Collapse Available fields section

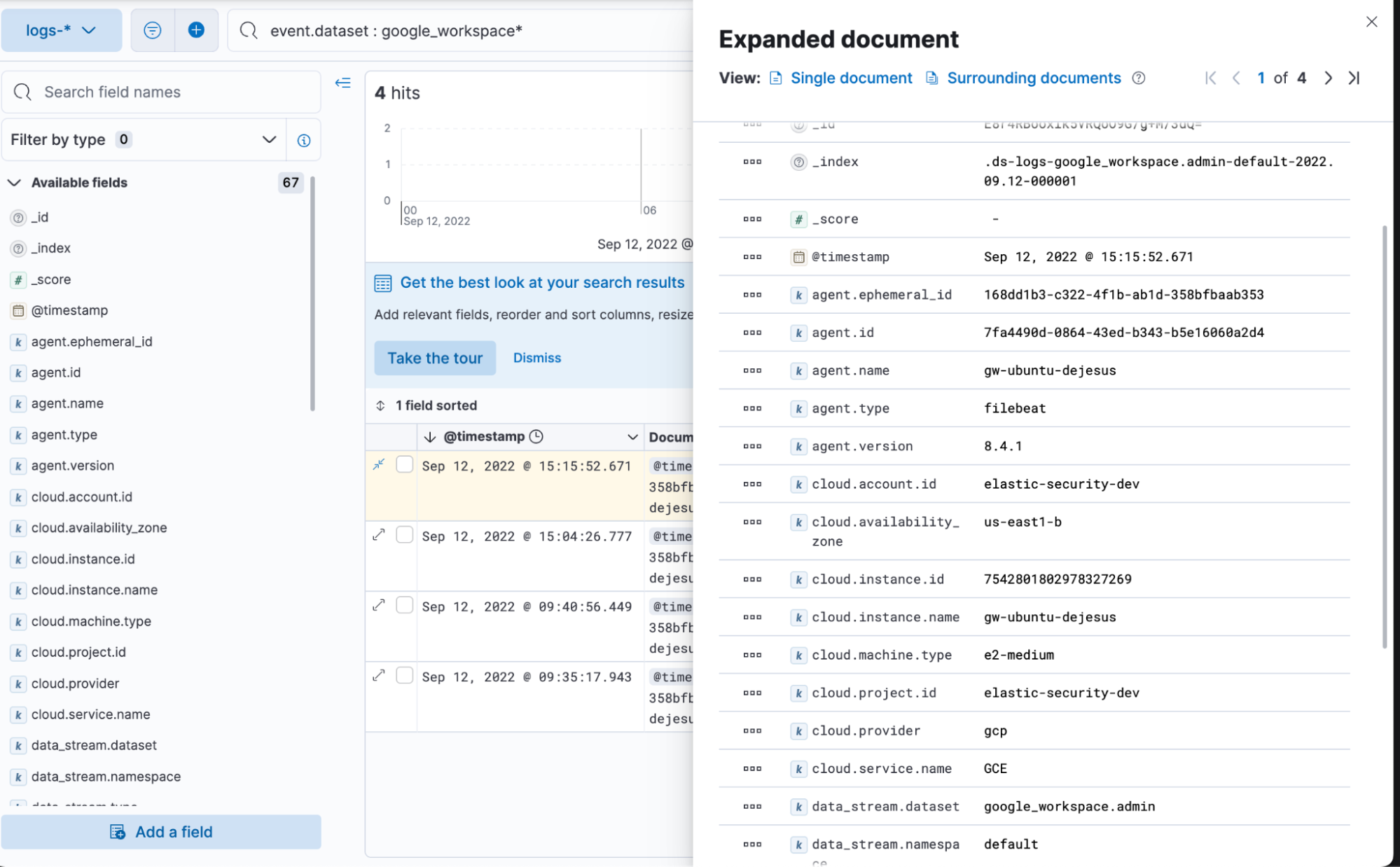click(14, 183)
